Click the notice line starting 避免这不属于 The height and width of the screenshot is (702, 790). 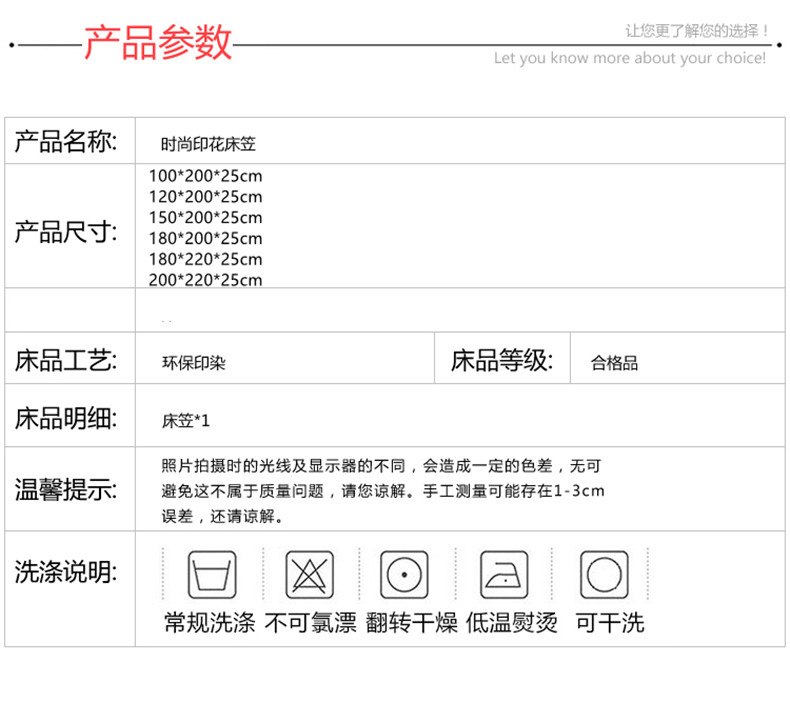pos(383,491)
